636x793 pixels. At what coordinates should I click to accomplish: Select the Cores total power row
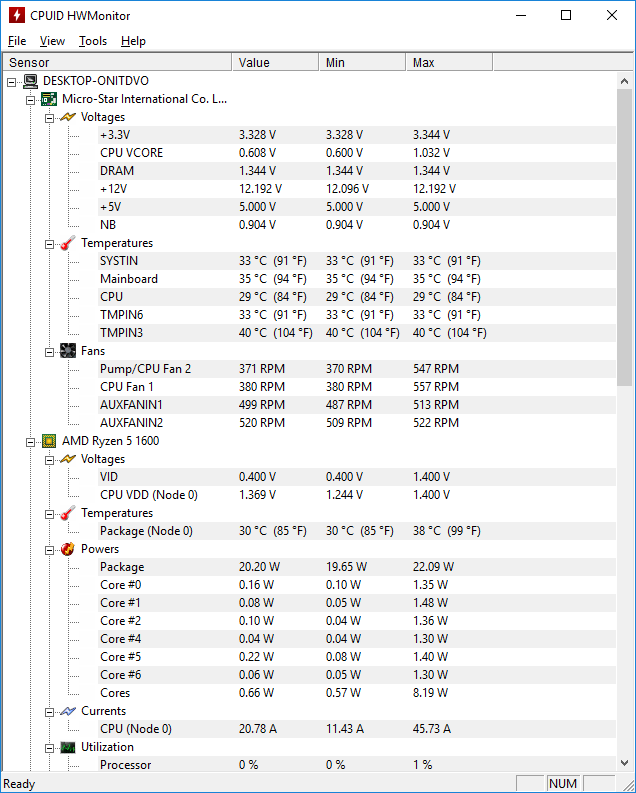pos(357,693)
